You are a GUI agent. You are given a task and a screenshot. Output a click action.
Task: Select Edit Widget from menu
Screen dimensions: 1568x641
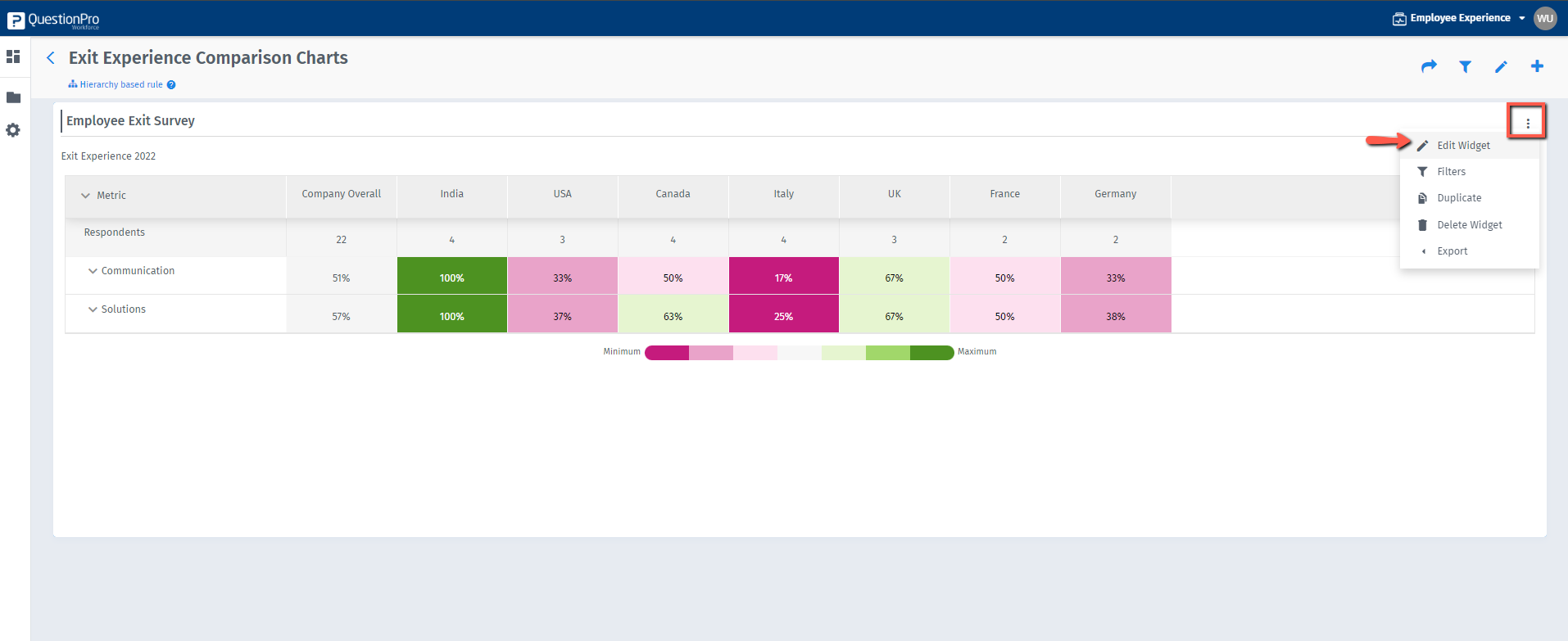point(1469,146)
